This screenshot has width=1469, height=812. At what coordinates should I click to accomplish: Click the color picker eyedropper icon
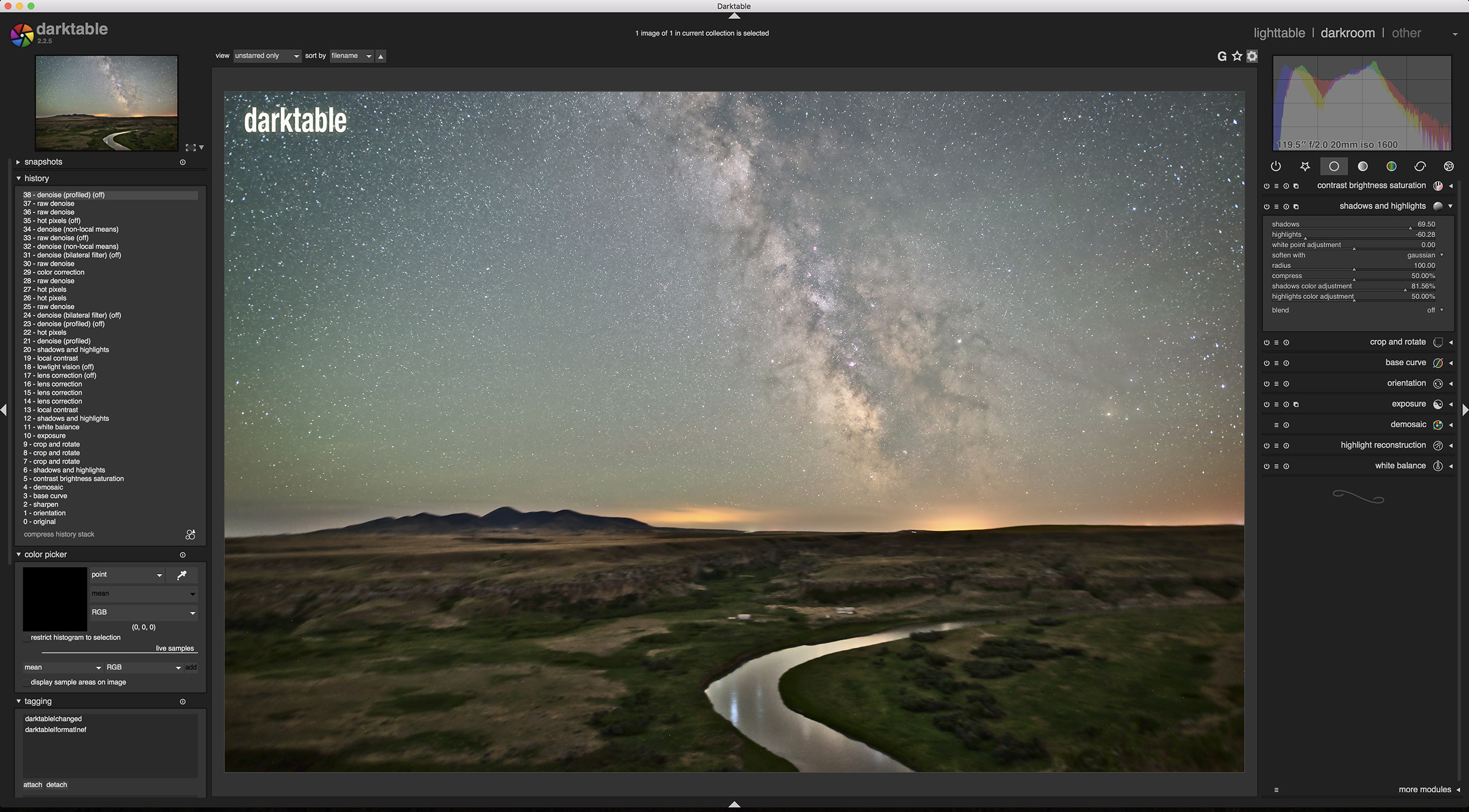182,575
